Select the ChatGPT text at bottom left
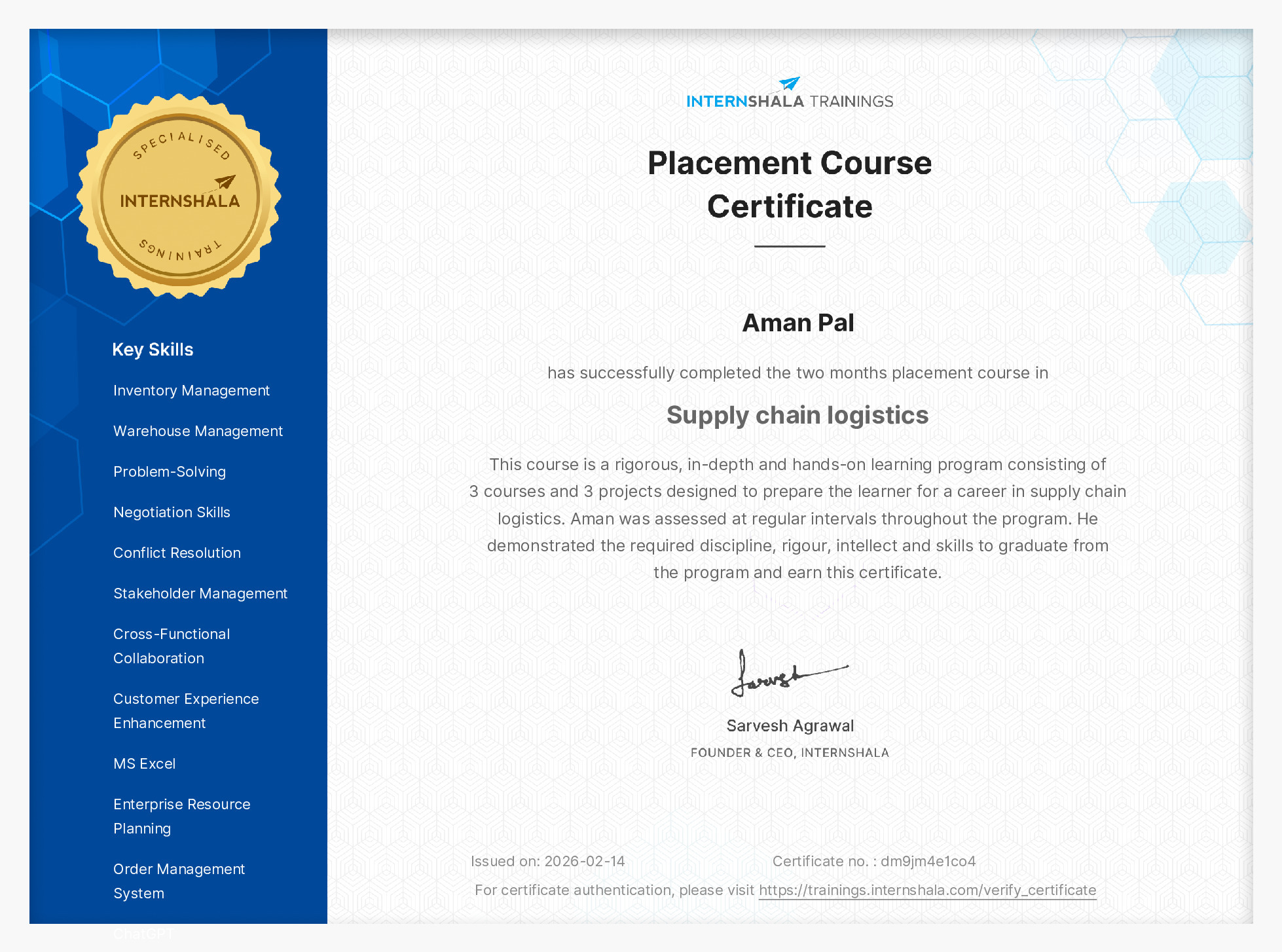1282x952 pixels. click(x=143, y=934)
